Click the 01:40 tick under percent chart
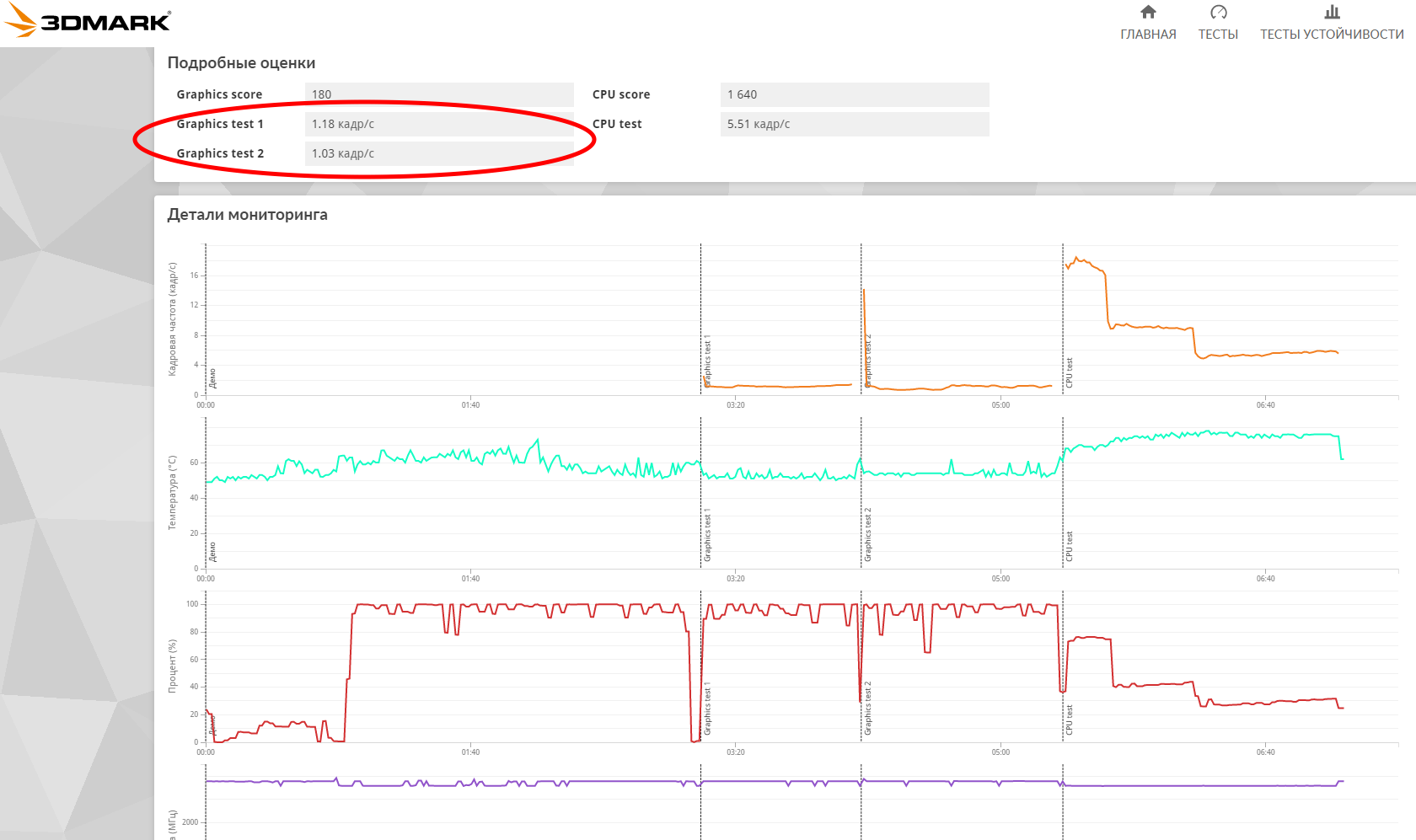This screenshot has height=840, width=1416. click(470, 752)
